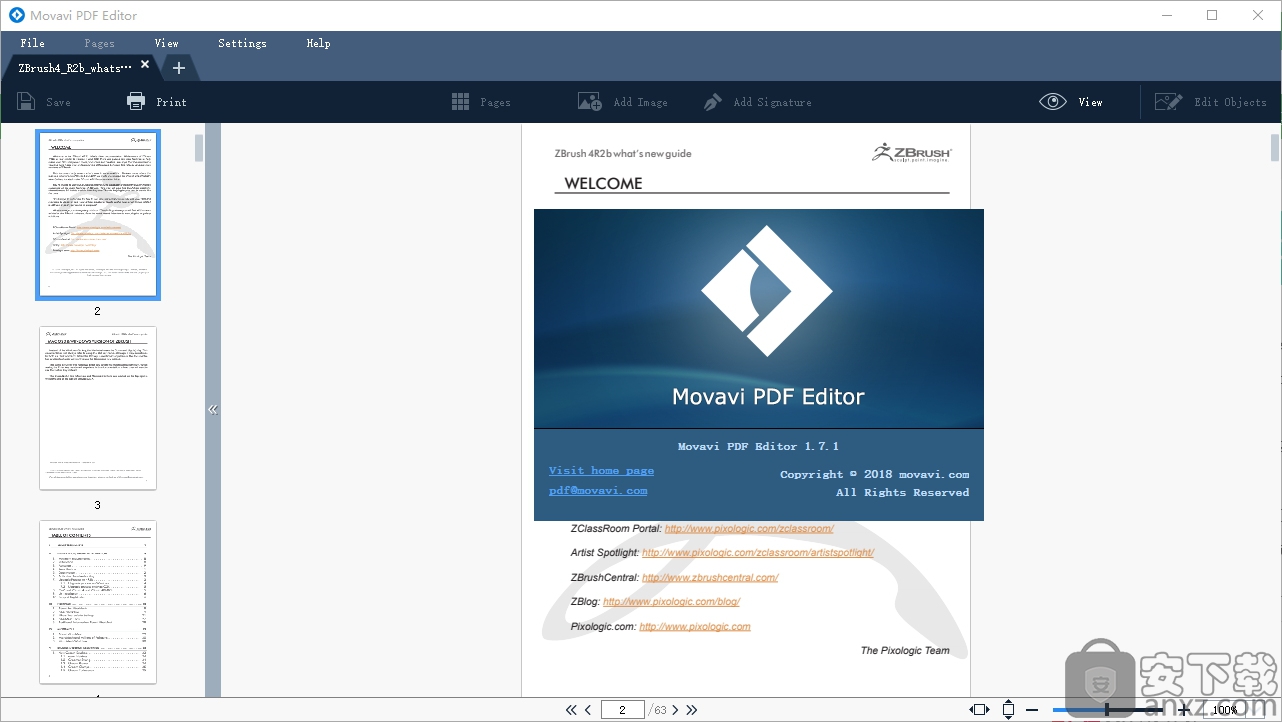Image resolution: width=1282 pixels, height=722 pixels.
Task: Click the "Movavi PDF Editor 1.7.1" version text
Action: (758, 446)
